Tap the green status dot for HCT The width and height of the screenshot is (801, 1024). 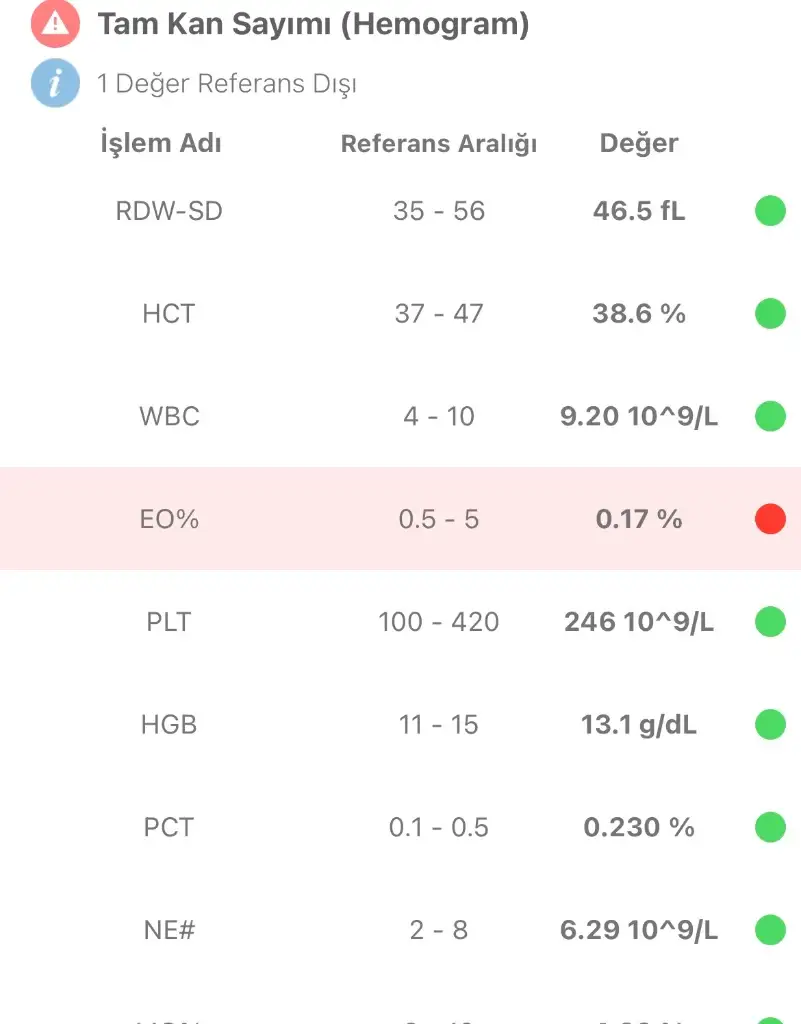(770, 314)
